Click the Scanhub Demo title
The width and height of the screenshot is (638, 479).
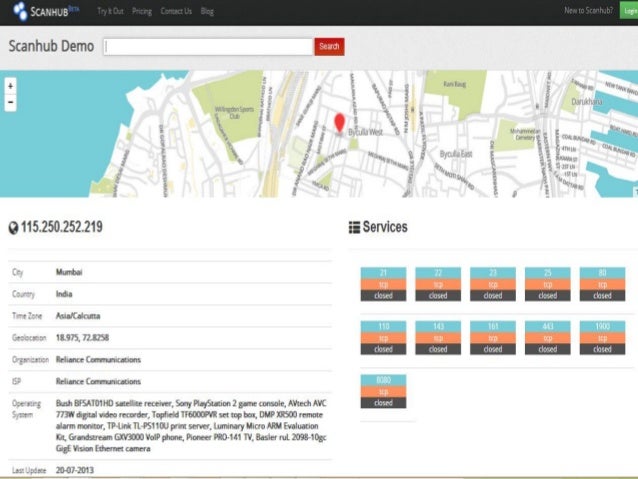(51, 46)
